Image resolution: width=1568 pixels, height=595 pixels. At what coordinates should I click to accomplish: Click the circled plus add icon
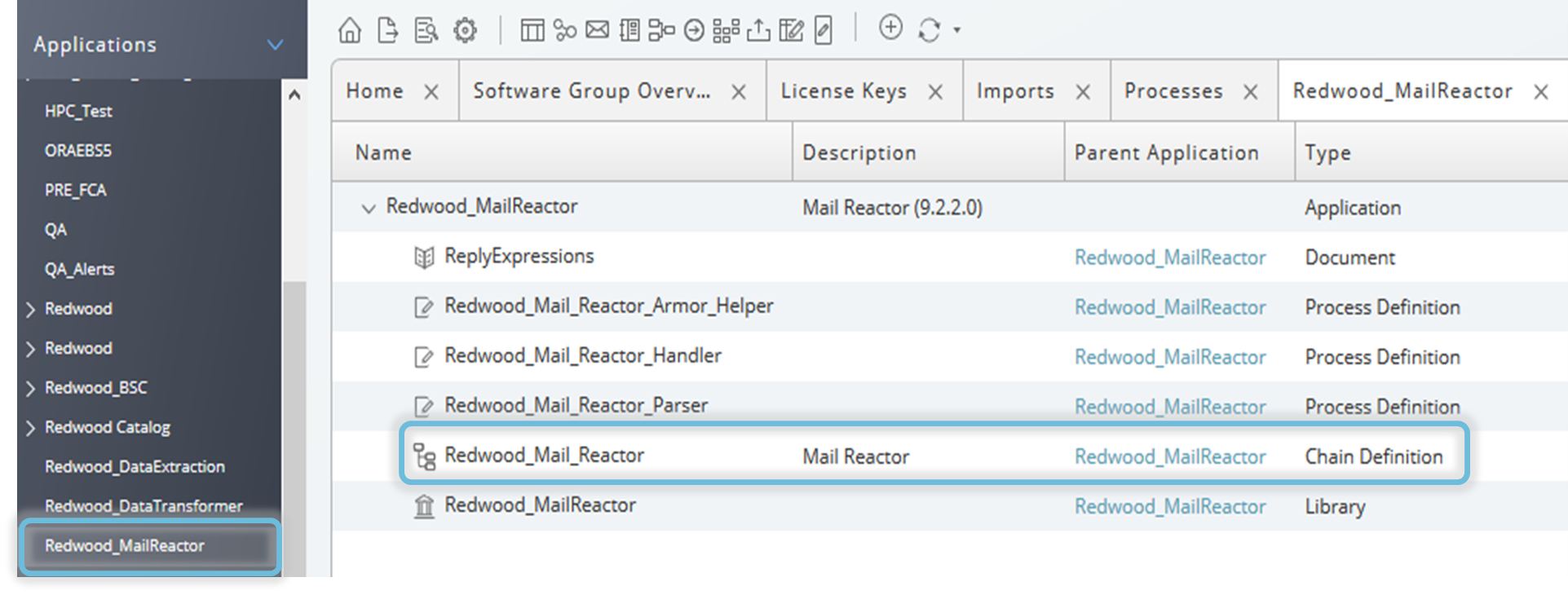coord(890,28)
